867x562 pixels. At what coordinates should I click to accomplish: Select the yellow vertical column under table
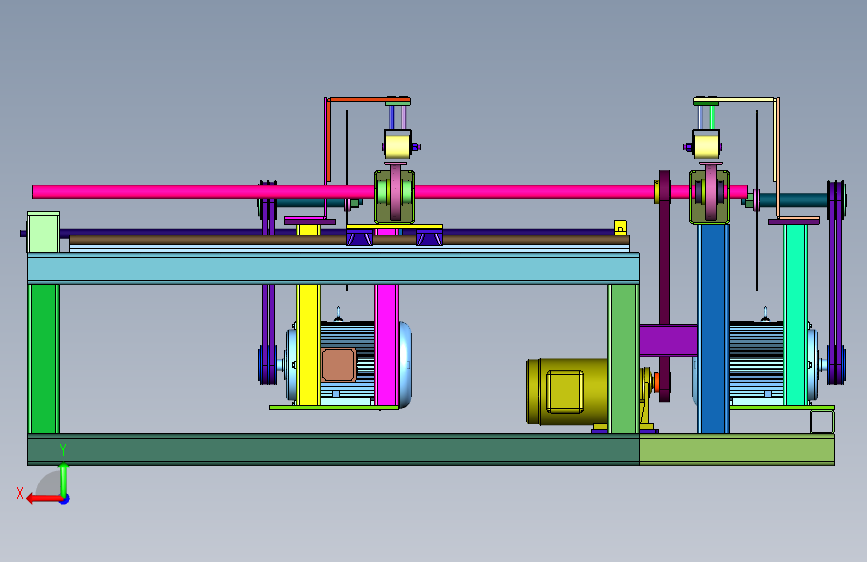308,345
